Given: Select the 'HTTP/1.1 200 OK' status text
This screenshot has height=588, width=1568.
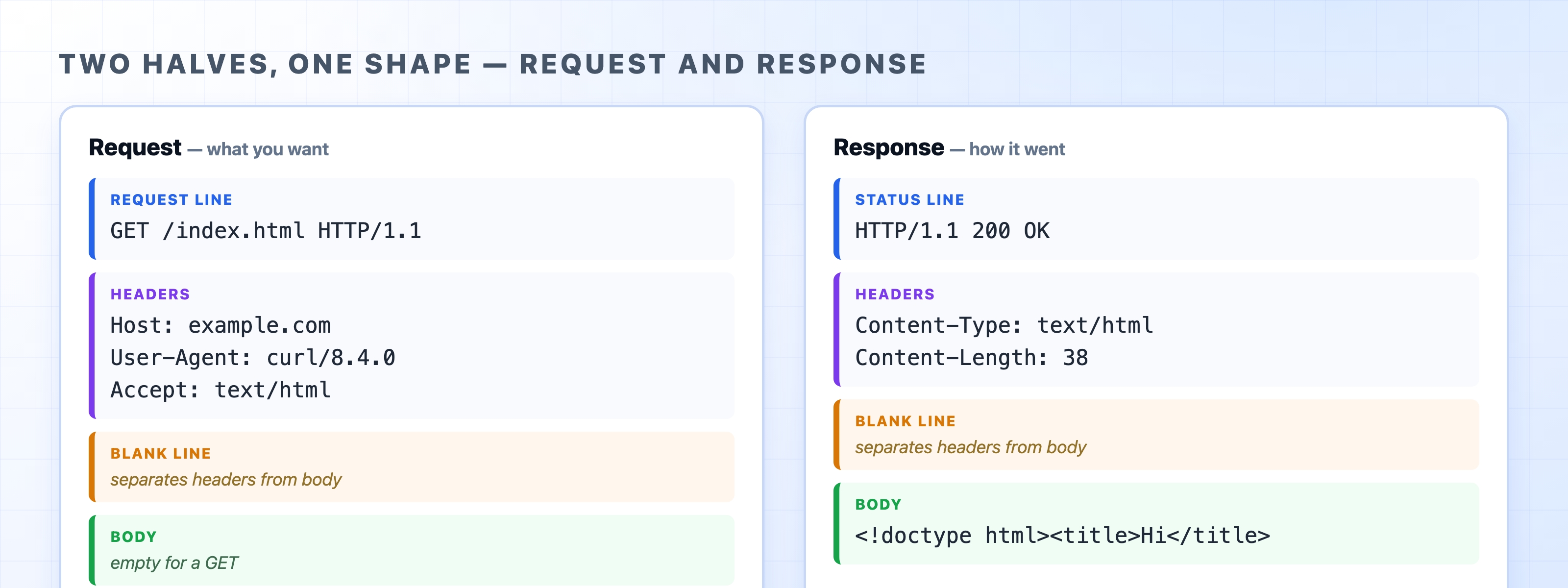Looking at the screenshot, I should coord(952,231).
